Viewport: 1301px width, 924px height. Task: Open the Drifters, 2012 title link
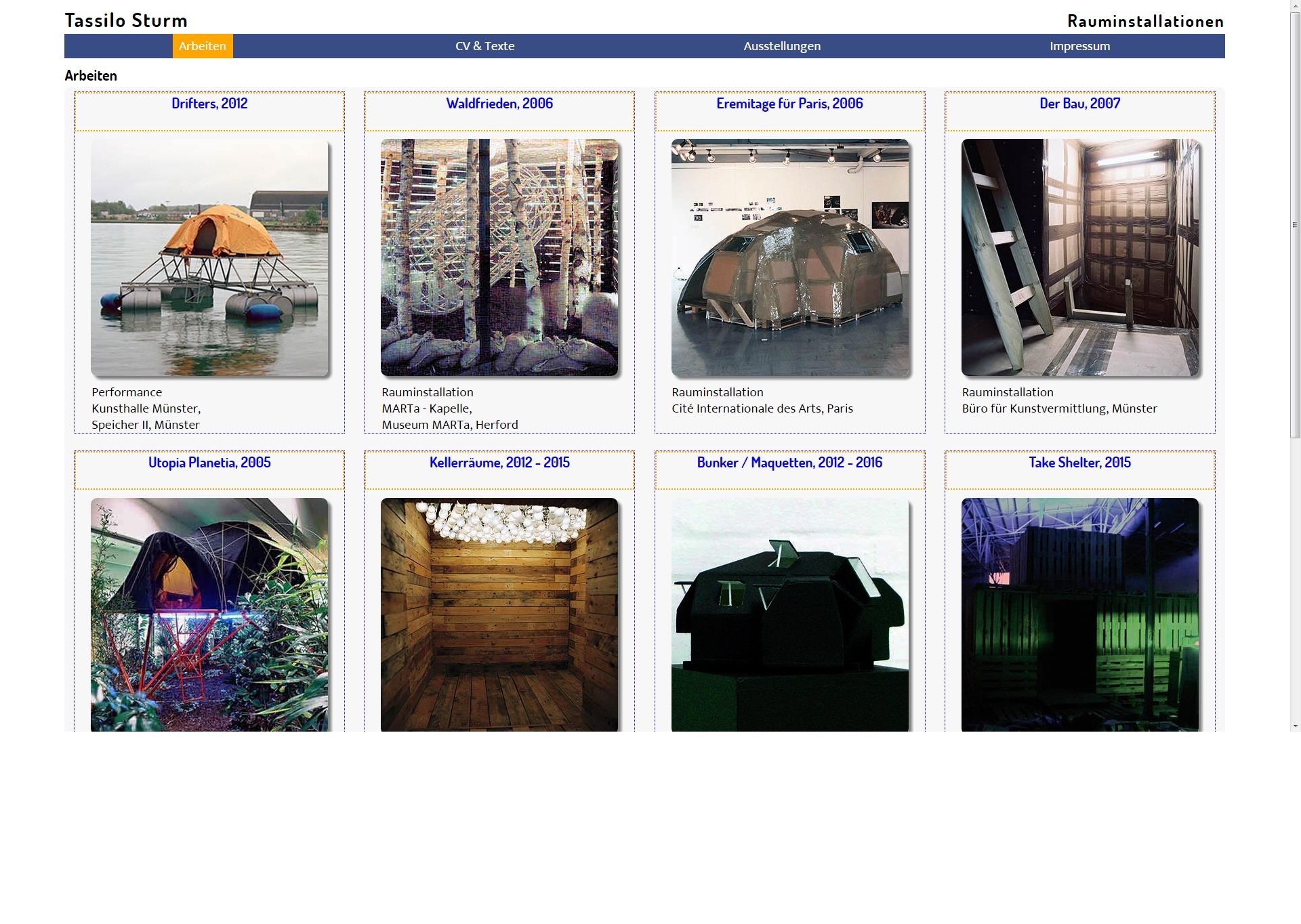pyautogui.click(x=209, y=104)
